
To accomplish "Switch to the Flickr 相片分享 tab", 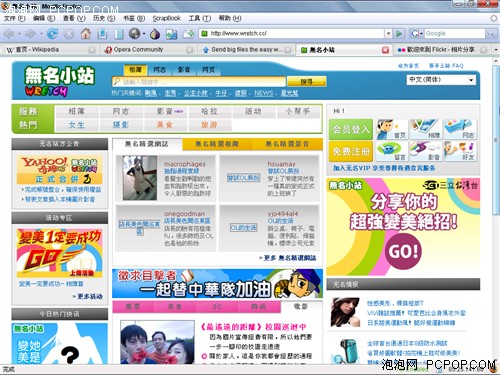I will click(442, 50).
